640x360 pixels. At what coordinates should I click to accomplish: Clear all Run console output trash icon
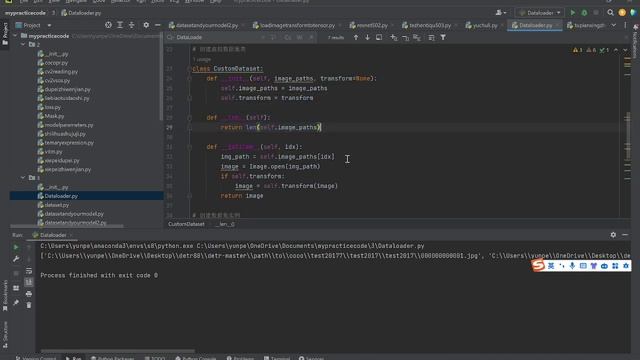pyautogui.click(x=29, y=305)
